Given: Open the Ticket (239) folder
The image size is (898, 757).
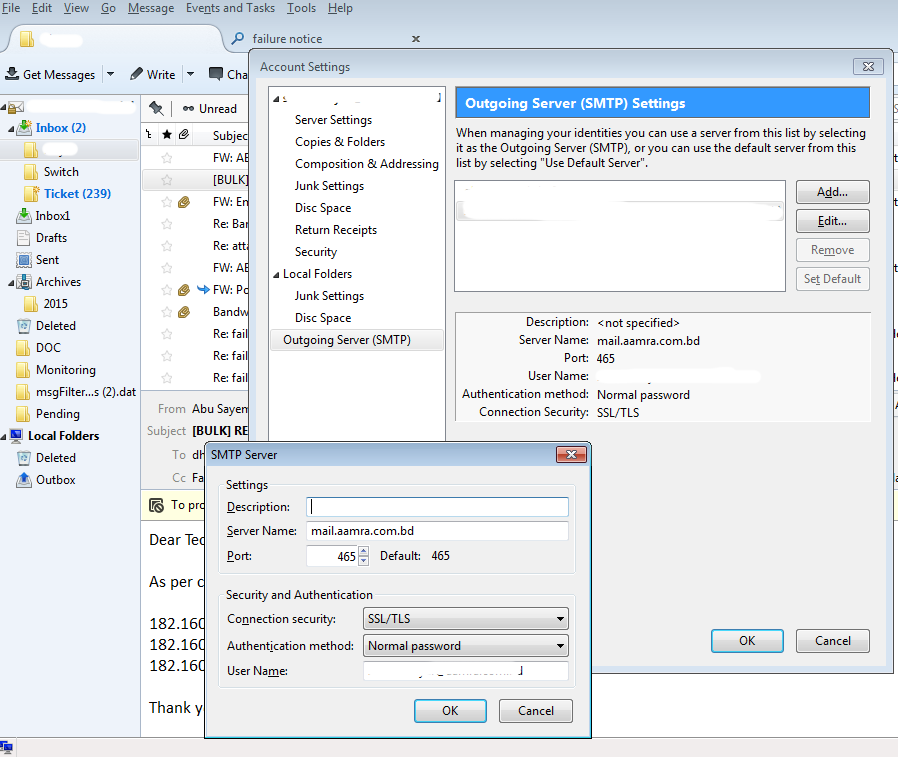Looking at the screenshot, I should pyautogui.click(x=77, y=194).
